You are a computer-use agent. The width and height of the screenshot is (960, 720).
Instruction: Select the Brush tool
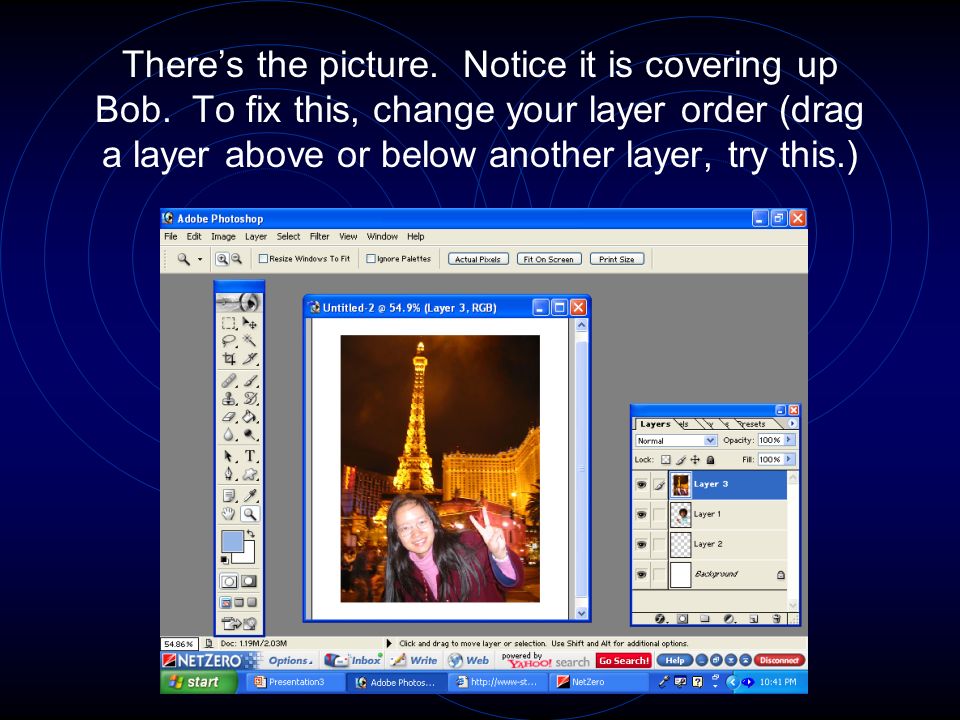(249, 381)
